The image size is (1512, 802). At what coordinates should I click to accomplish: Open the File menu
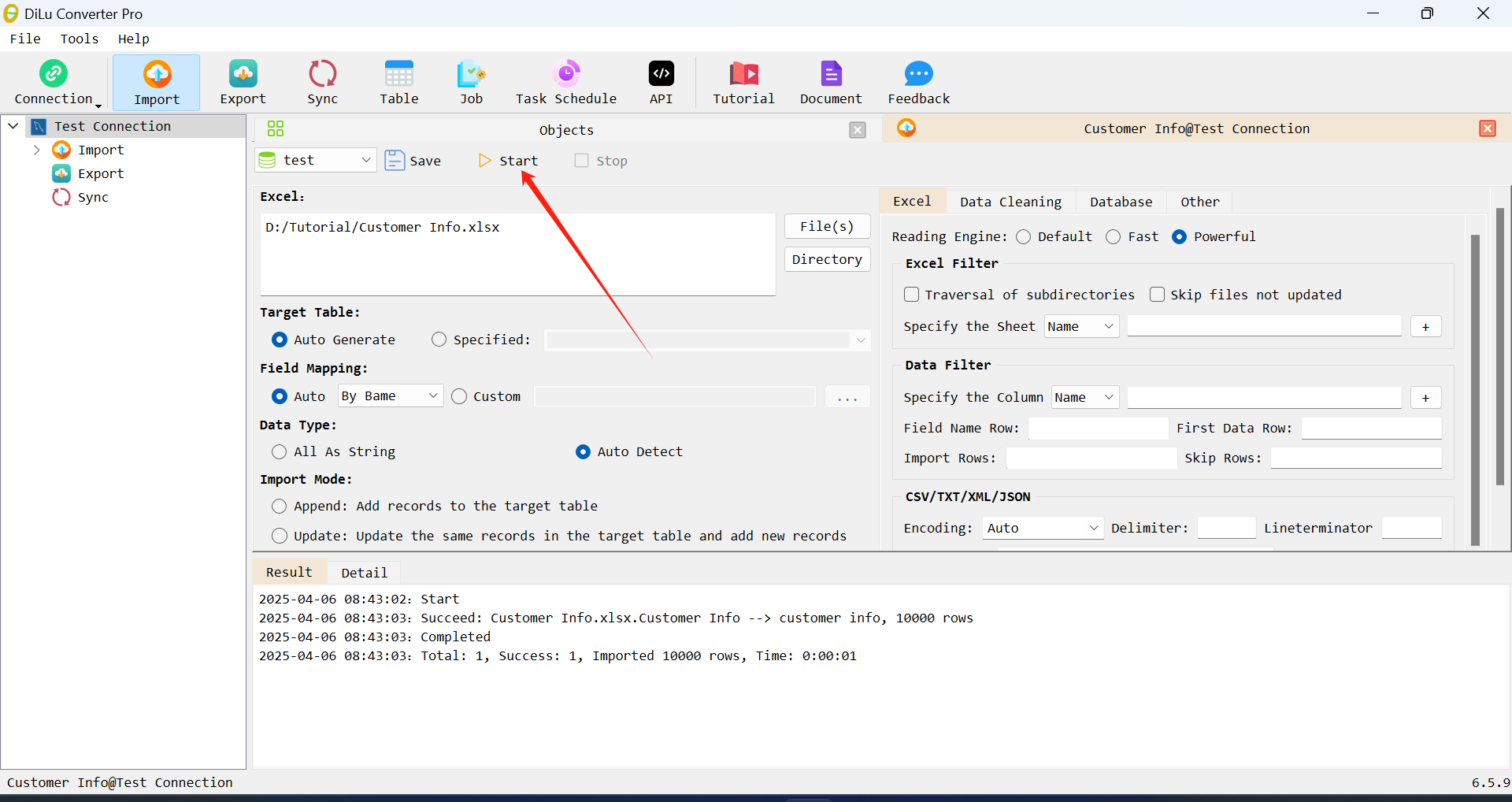point(25,39)
